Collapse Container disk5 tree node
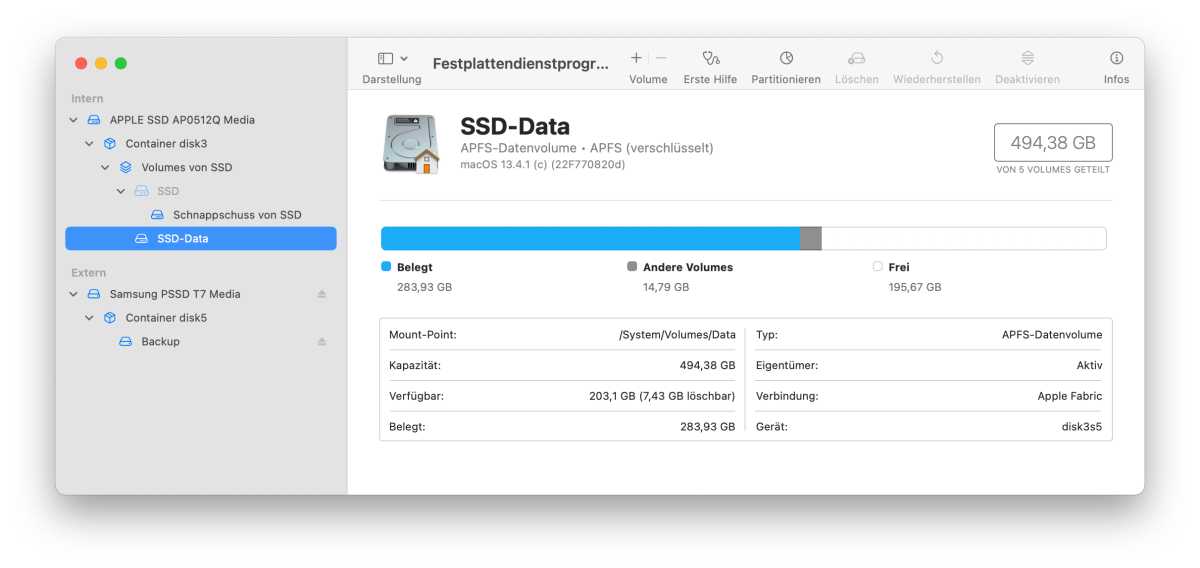 click(89, 318)
